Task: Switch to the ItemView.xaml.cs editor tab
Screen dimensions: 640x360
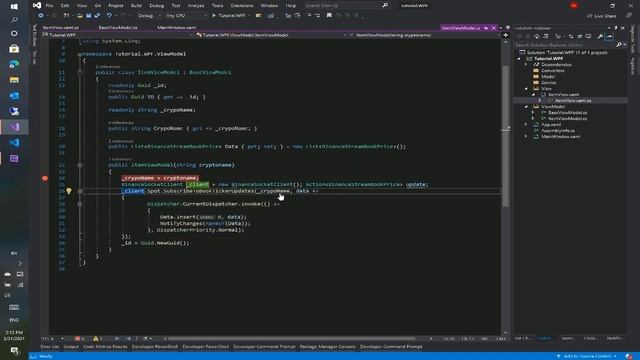Action: (61, 28)
